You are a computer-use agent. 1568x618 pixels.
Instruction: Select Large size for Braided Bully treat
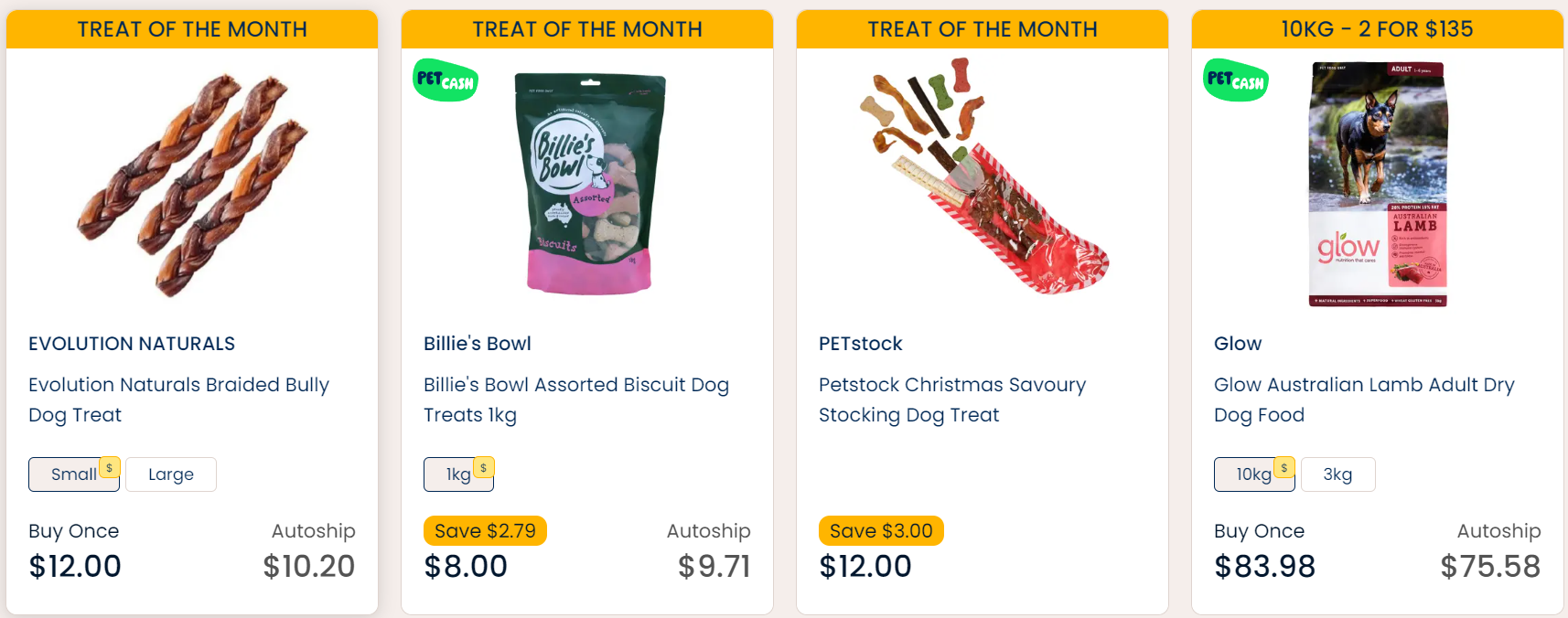[171, 474]
